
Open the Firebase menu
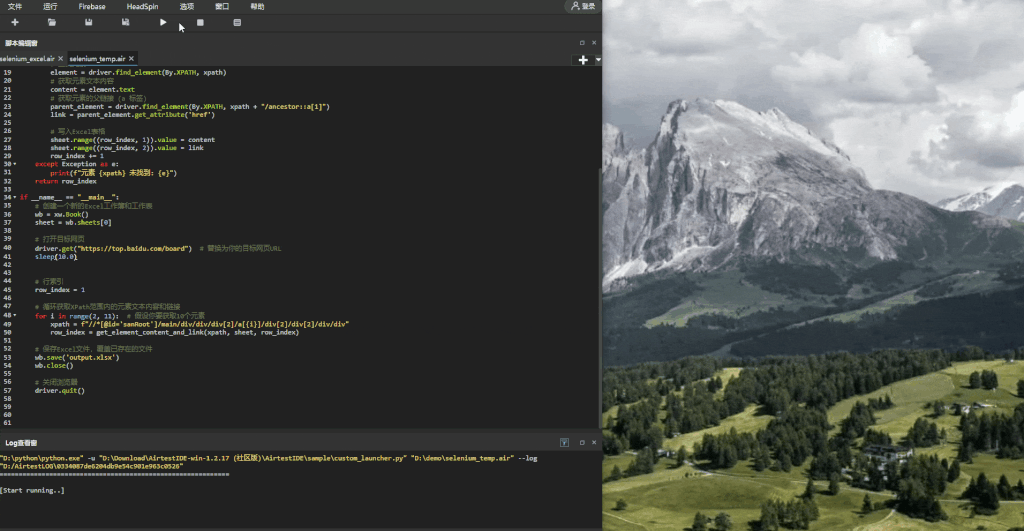pyautogui.click(x=92, y=7)
